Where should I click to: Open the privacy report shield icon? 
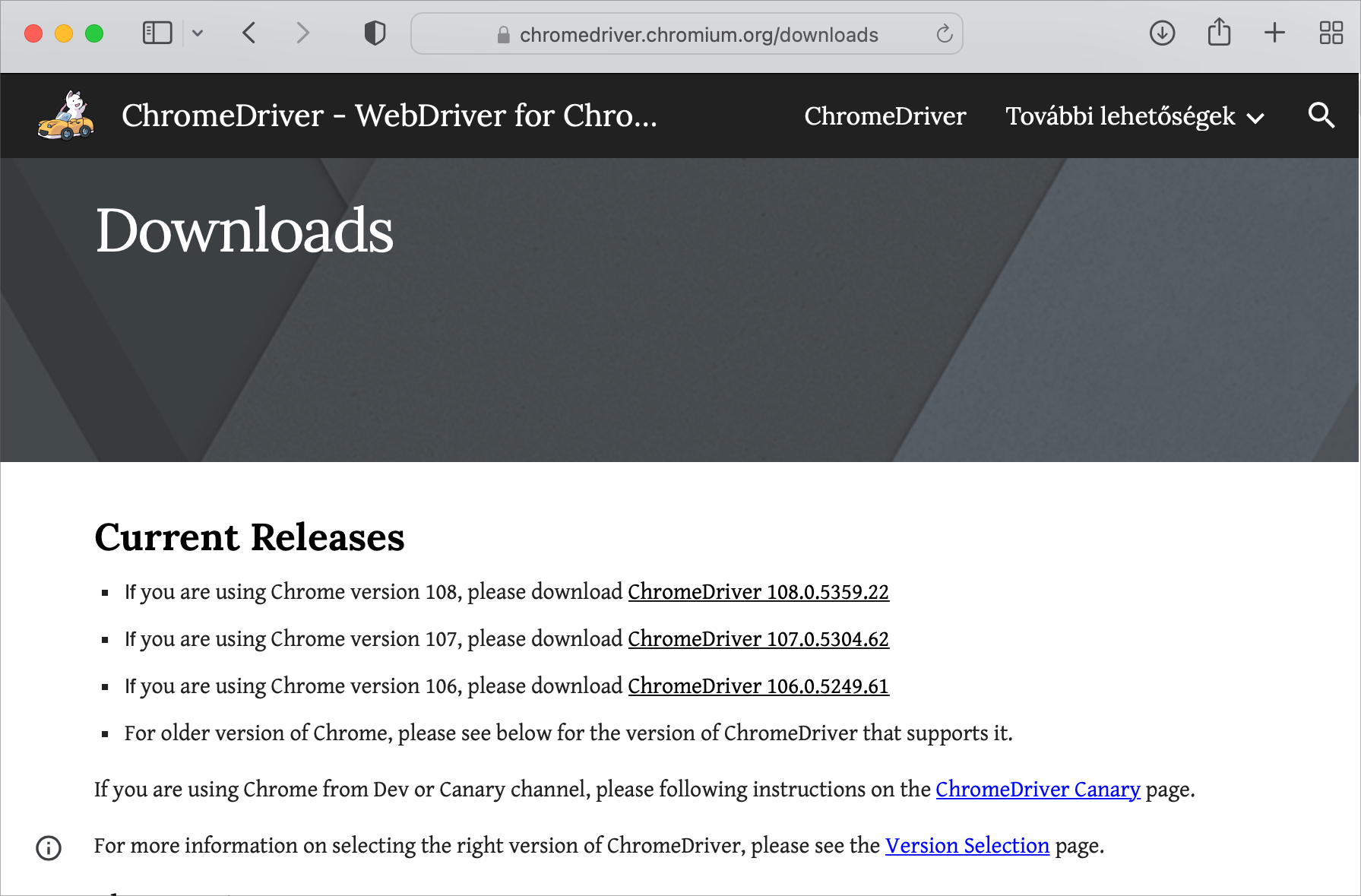coord(375,33)
